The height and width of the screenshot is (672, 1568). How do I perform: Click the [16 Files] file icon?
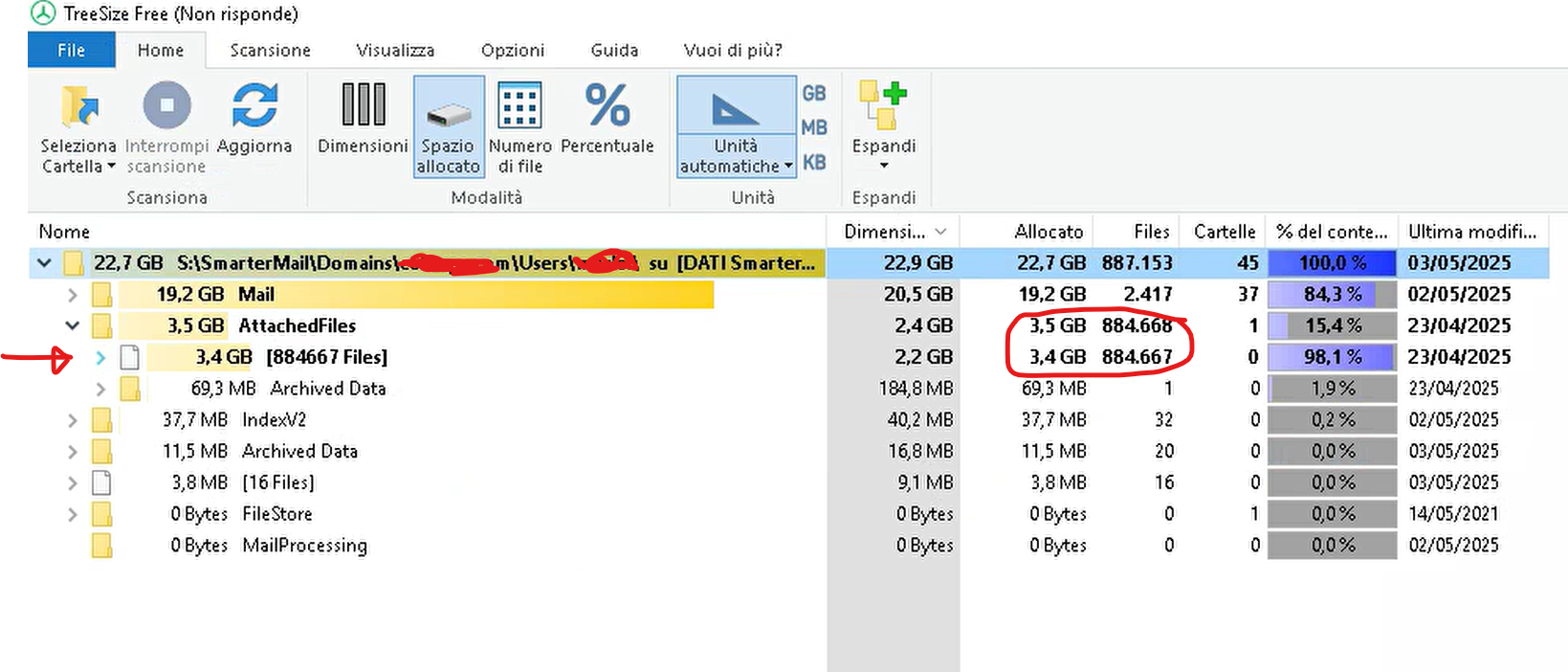click(x=101, y=482)
